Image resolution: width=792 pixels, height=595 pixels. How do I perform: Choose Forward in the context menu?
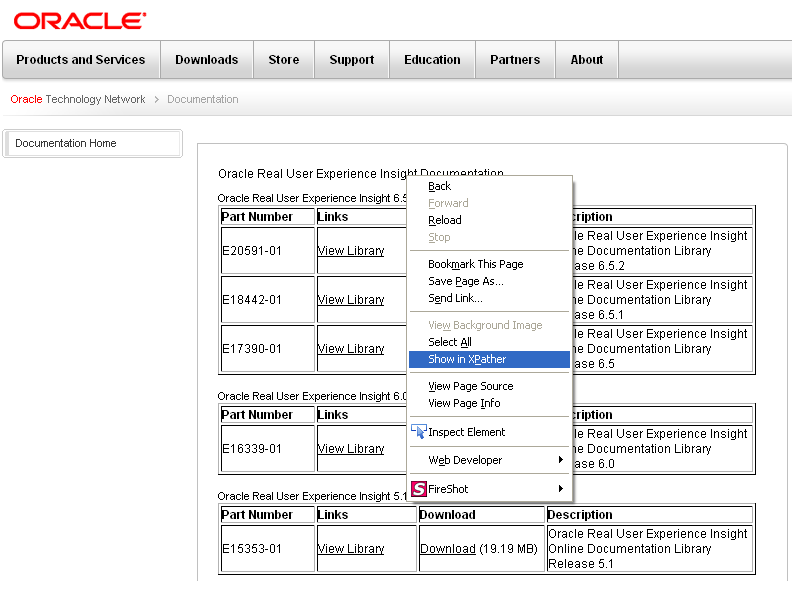tap(489, 203)
